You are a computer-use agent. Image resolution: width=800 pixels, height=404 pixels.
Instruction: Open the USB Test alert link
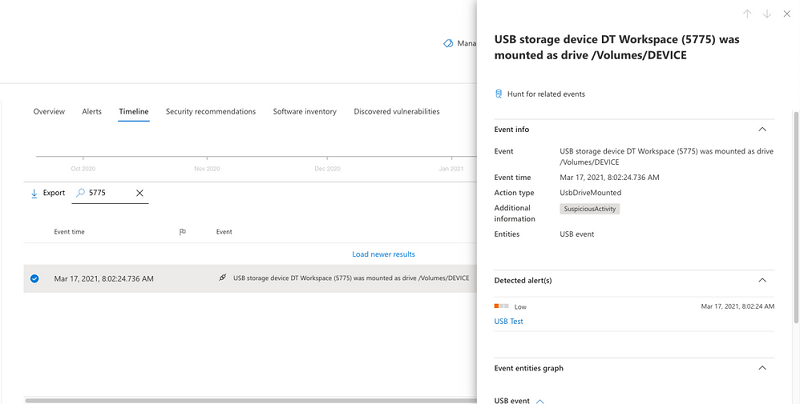point(509,321)
